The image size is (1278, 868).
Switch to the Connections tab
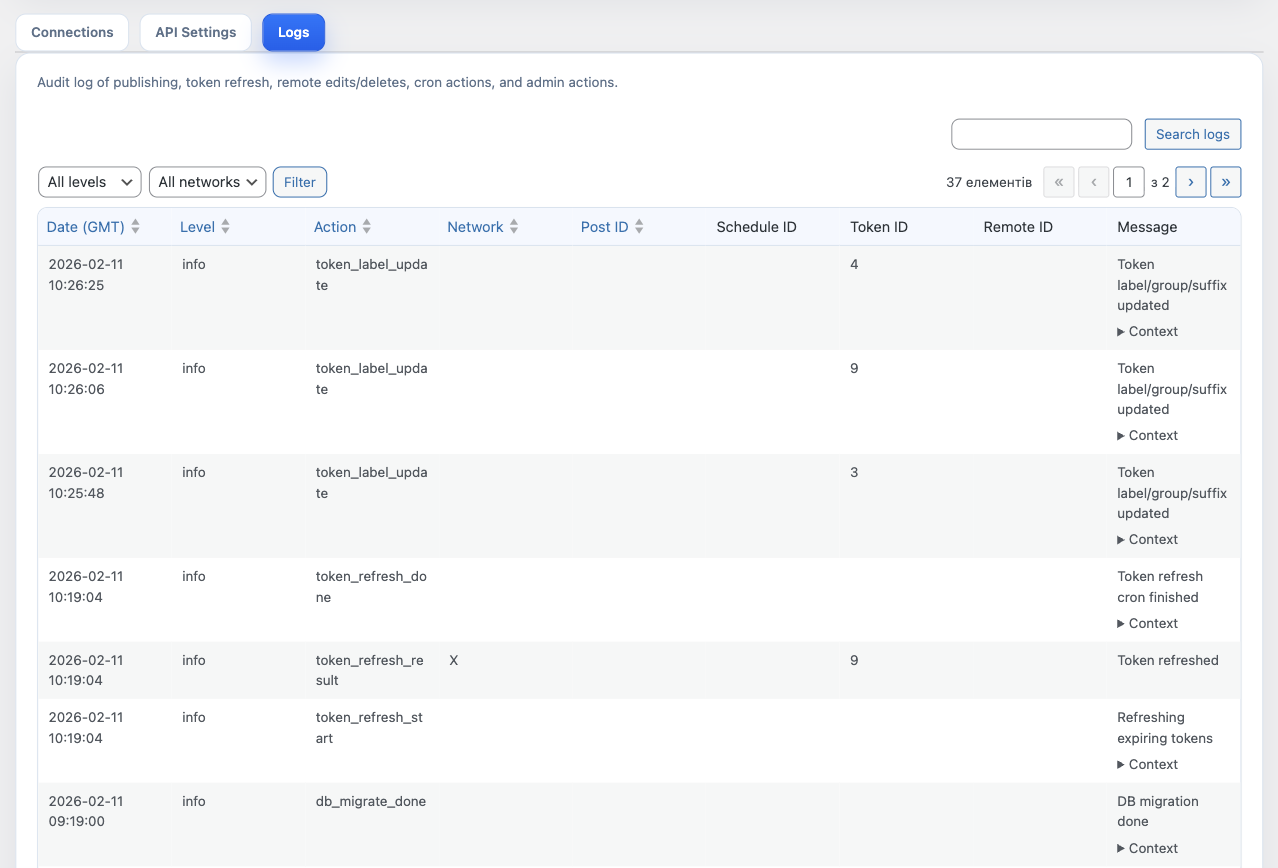coord(71,31)
